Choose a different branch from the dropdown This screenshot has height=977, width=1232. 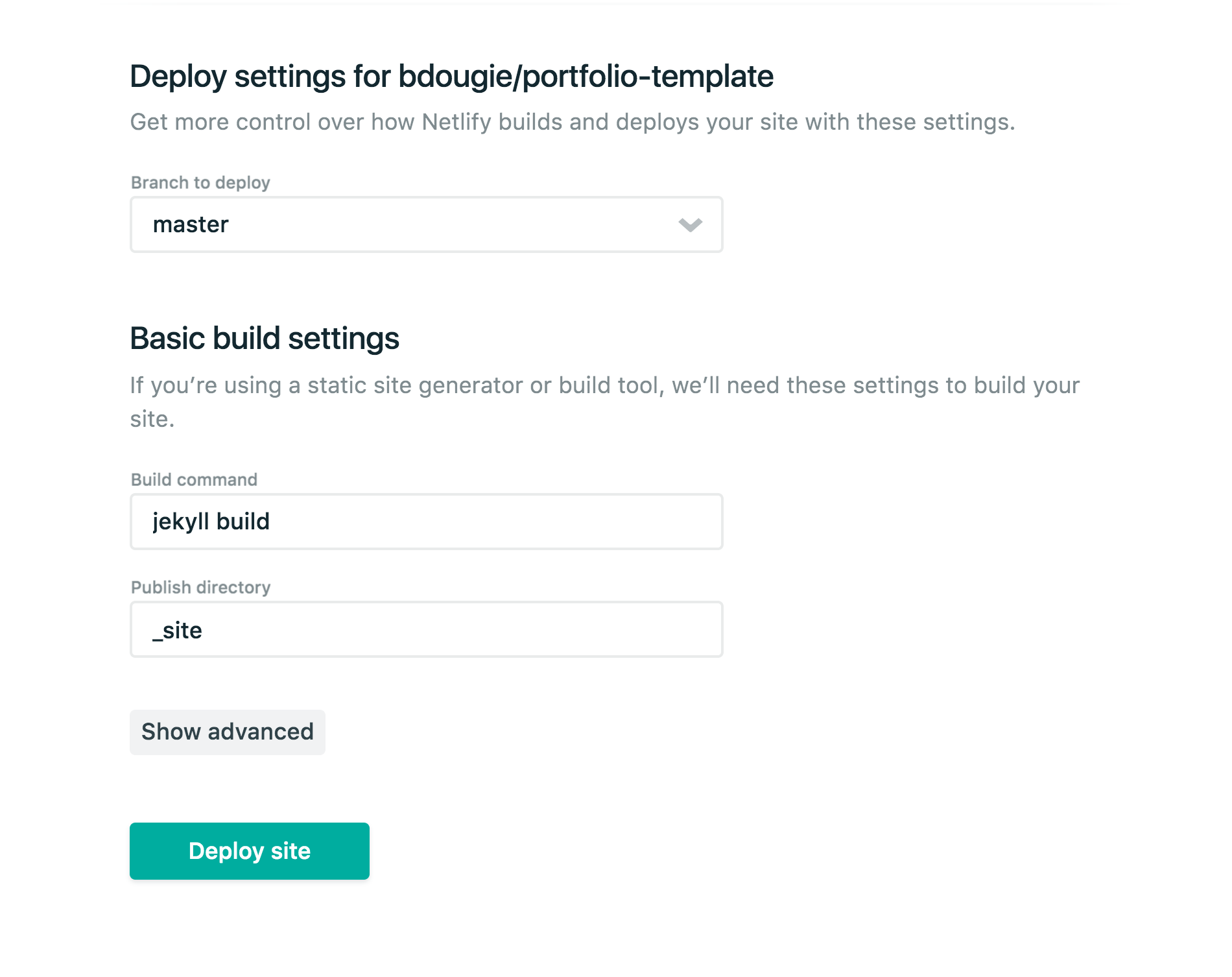[x=690, y=225]
